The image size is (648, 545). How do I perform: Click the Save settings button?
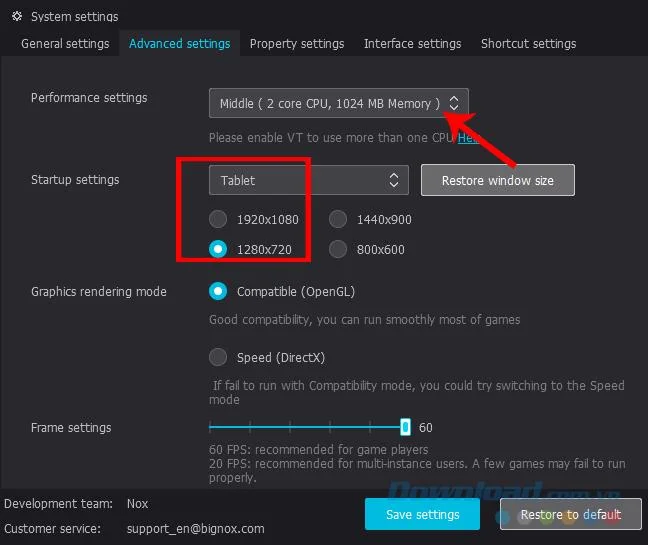pyautogui.click(x=422, y=514)
